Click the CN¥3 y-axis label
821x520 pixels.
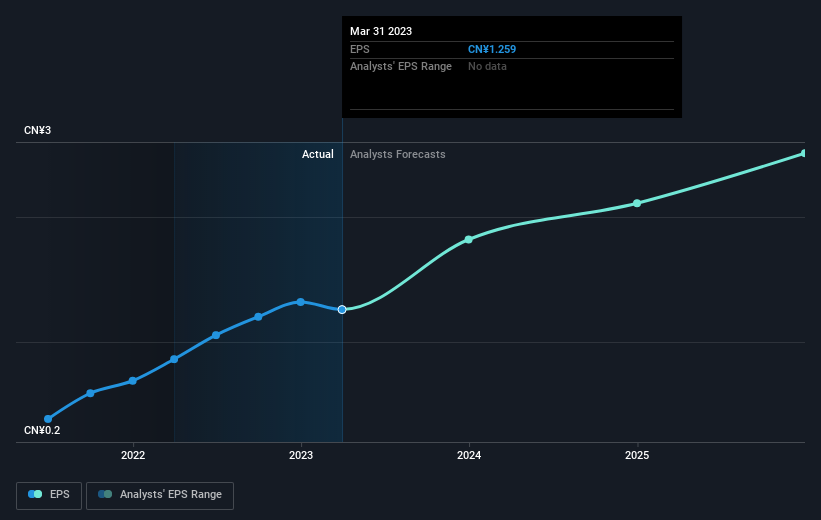click(37, 130)
